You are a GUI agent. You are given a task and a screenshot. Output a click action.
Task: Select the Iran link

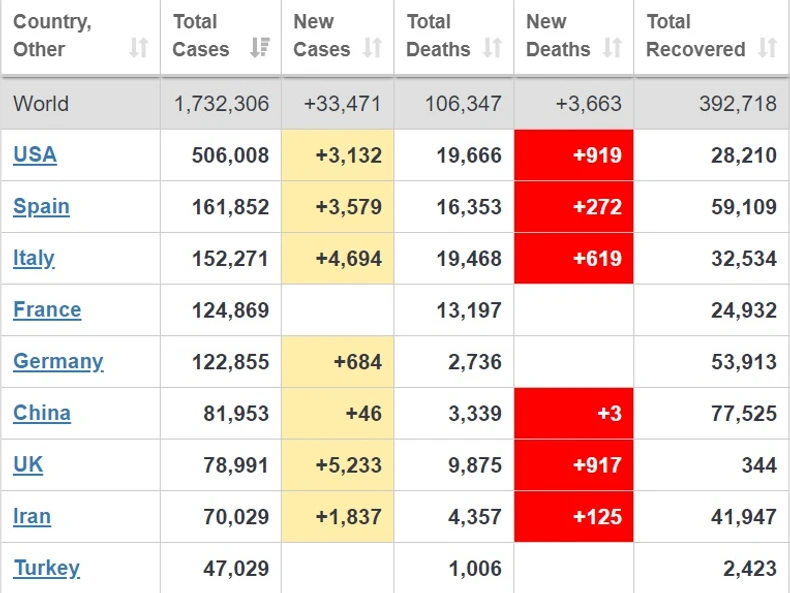tap(32, 517)
